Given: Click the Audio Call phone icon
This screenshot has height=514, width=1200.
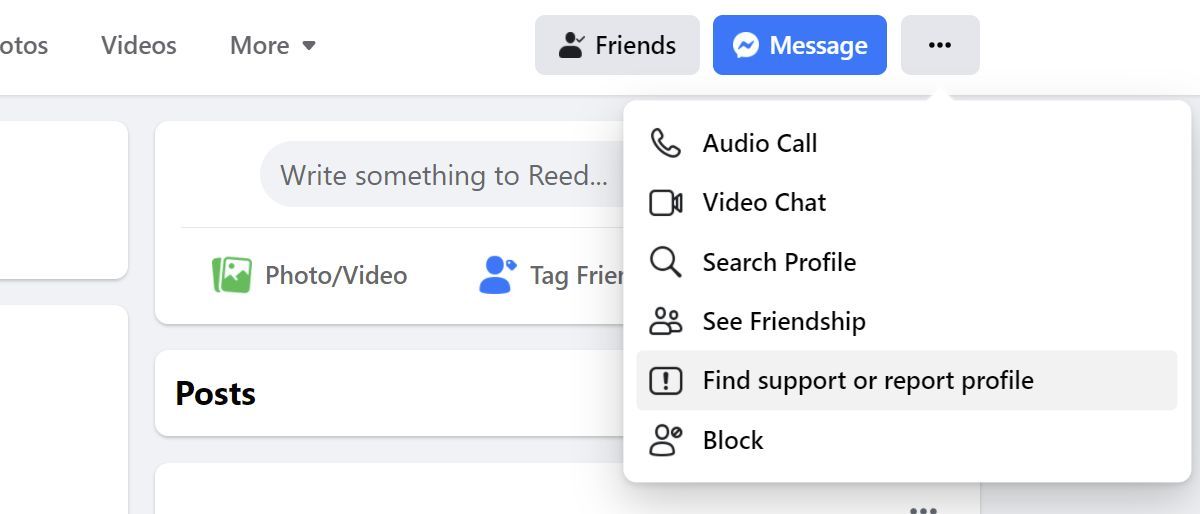Looking at the screenshot, I should [665, 143].
